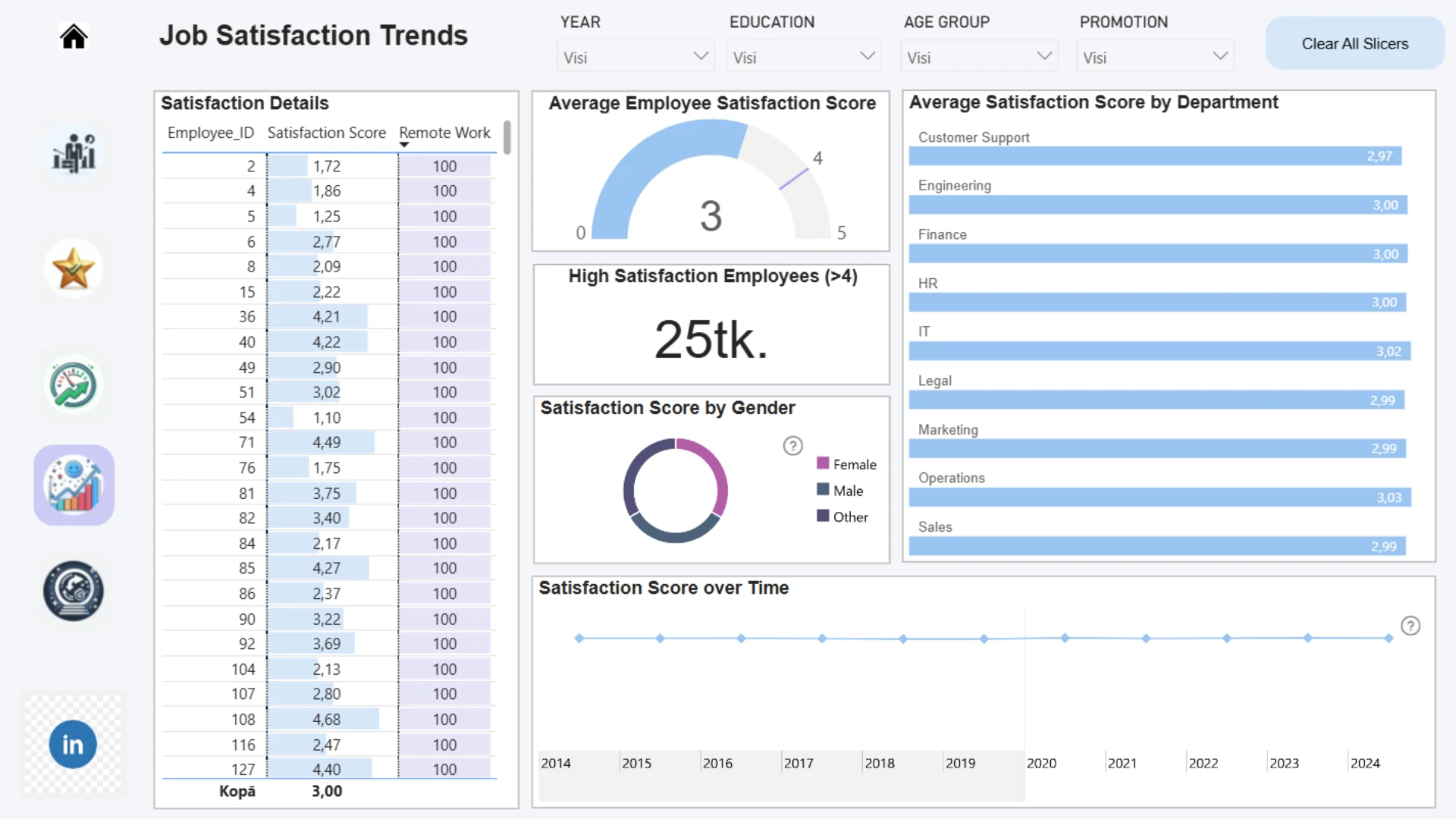Select the table row for Employee_ID 2
Viewport: 1456px width, 819px height.
coord(328,166)
